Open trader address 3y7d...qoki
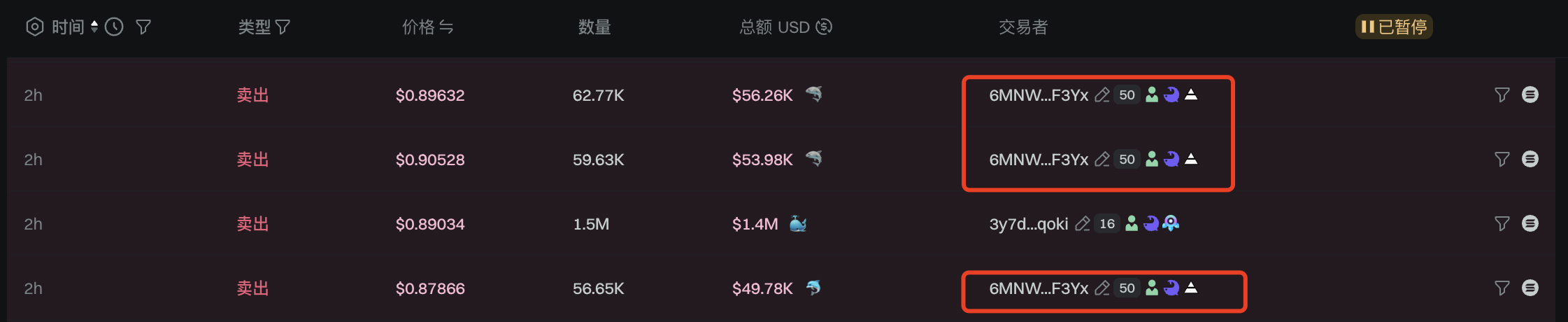Viewport: 1568px width, 322px height. pyautogui.click(x=1028, y=224)
